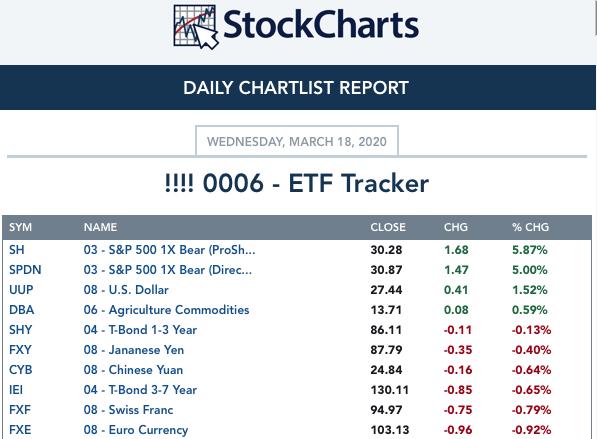597x439 pixels.
Task: Open S&P 500 1X Bear ProShares name link
Action: 169,250
